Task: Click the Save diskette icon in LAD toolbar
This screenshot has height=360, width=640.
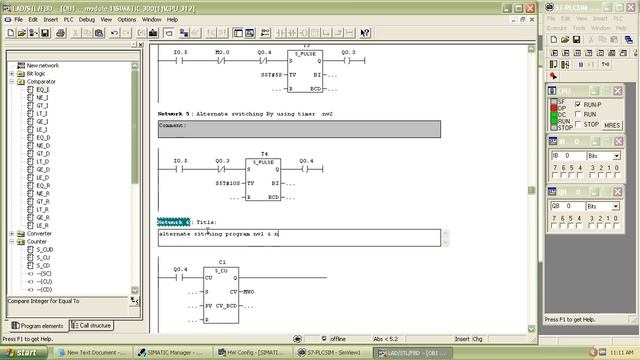Action: click(x=45, y=33)
